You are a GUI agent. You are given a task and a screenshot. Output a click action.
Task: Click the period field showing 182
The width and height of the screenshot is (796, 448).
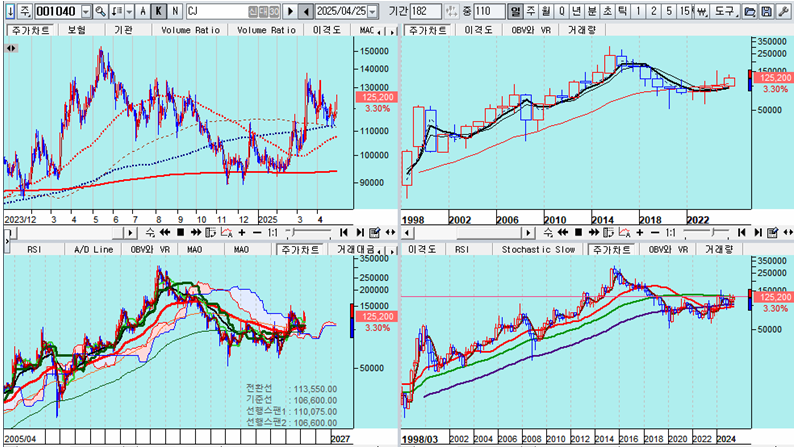(x=425, y=11)
